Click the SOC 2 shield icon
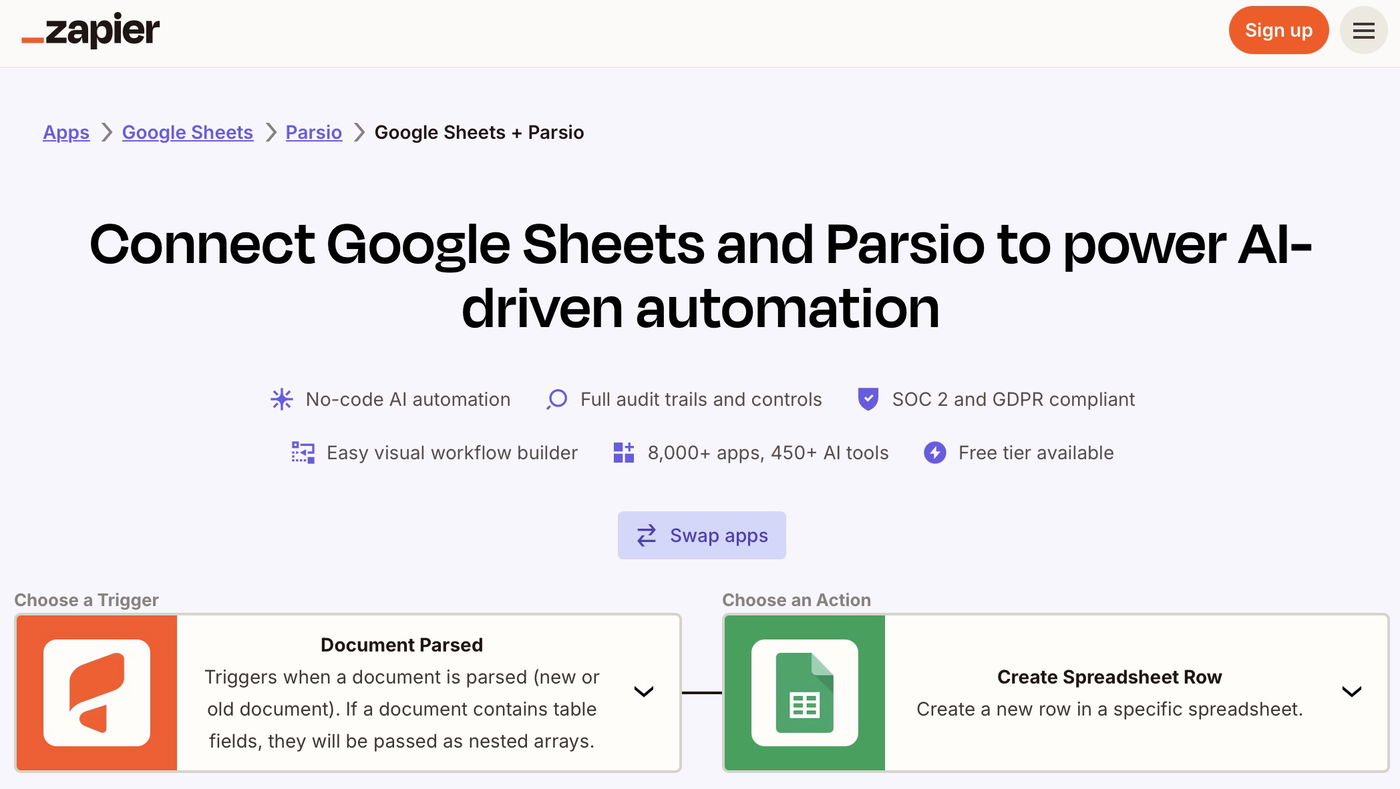1400x789 pixels. point(868,399)
